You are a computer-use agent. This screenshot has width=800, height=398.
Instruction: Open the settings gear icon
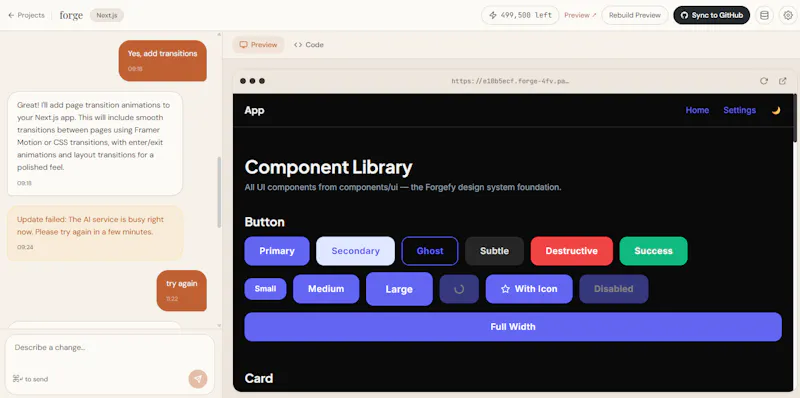pyautogui.click(x=788, y=15)
